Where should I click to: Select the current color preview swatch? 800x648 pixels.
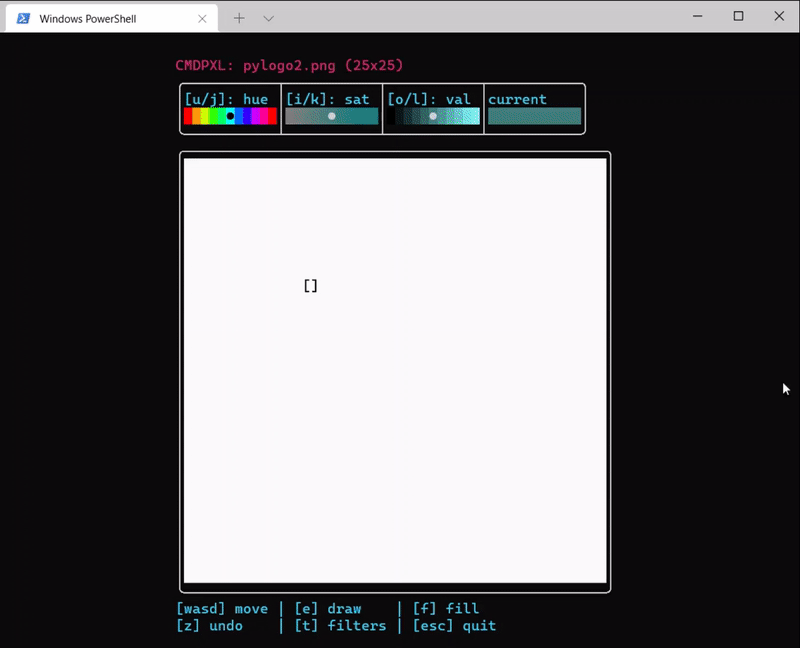(534, 115)
